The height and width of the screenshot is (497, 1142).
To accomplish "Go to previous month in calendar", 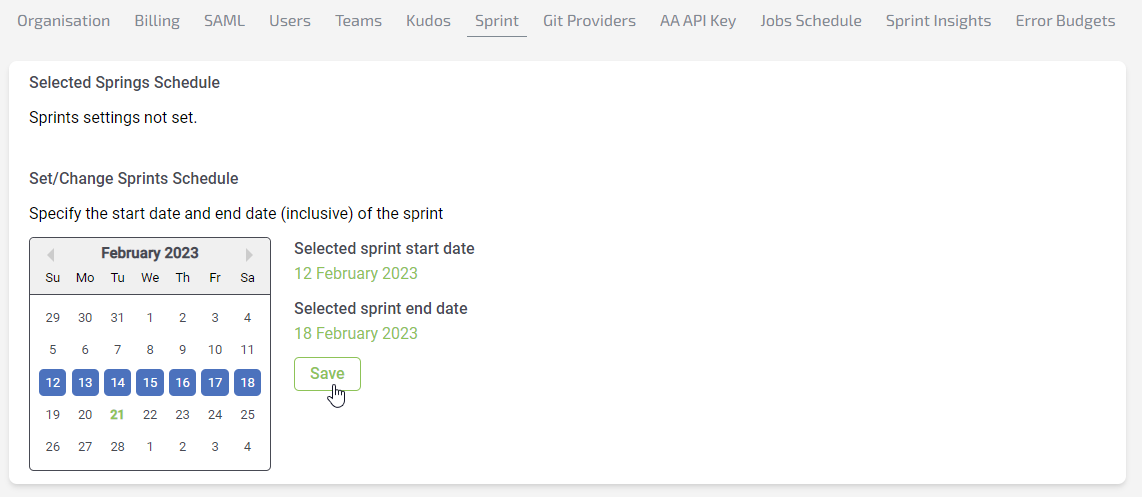I will click(x=50, y=255).
